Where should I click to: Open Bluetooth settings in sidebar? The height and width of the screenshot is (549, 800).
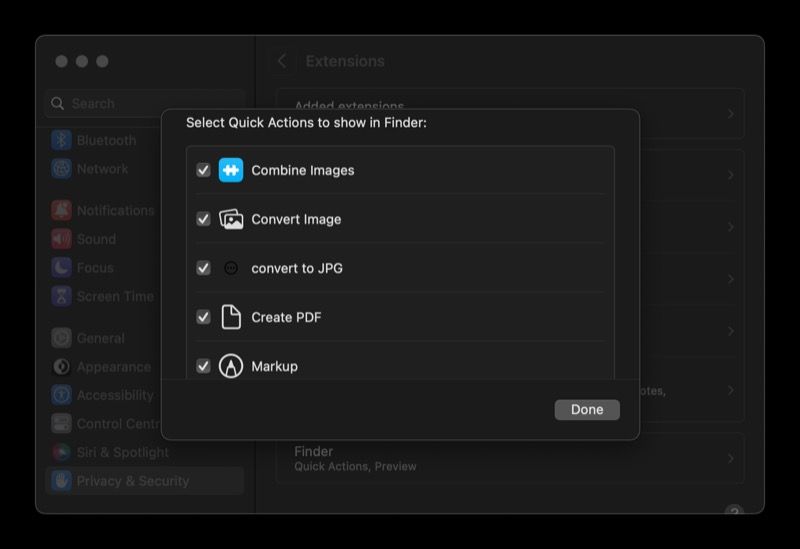coord(104,140)
